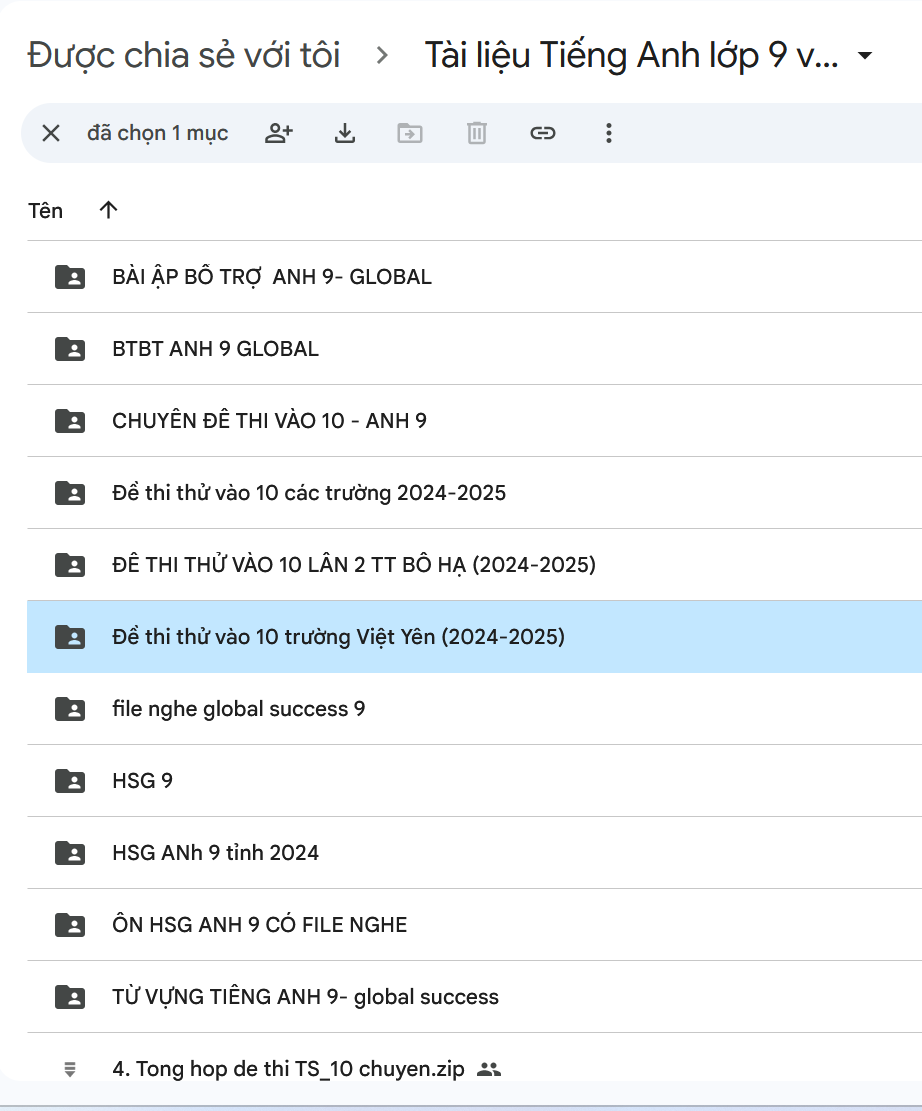Expand the current folder name dropdown arrow
Viewport: 922px width, 1111px height.
(865, 56)
